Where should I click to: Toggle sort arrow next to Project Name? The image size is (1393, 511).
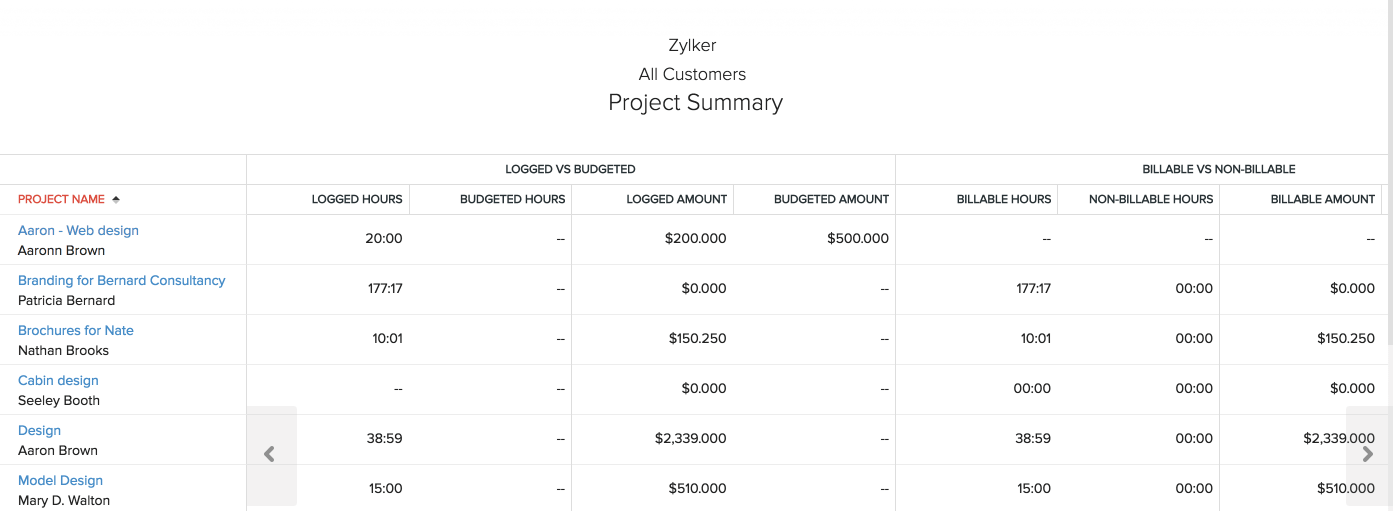[x=116, y=199]
